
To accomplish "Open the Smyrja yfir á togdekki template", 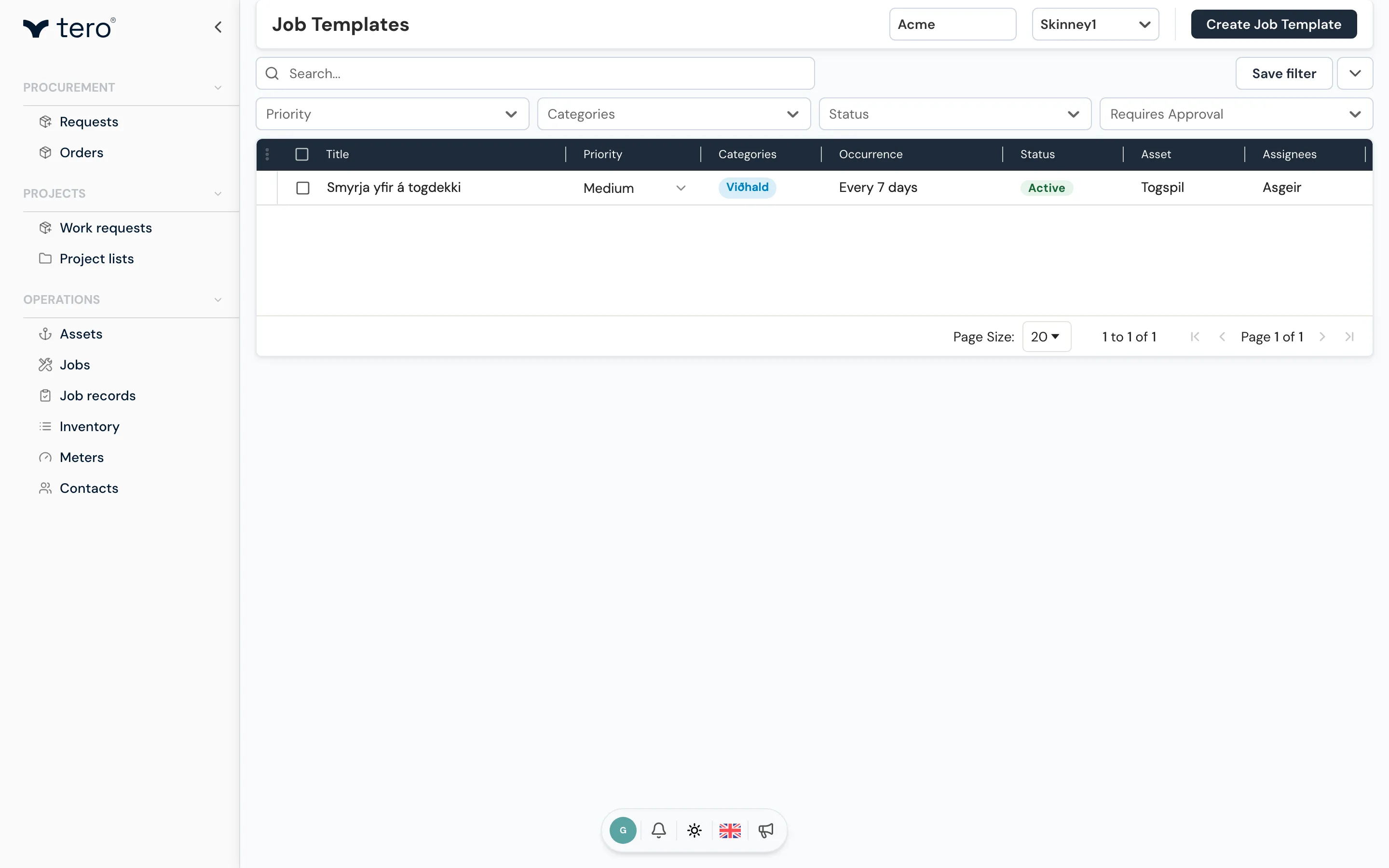I will [x=394, y=188].
